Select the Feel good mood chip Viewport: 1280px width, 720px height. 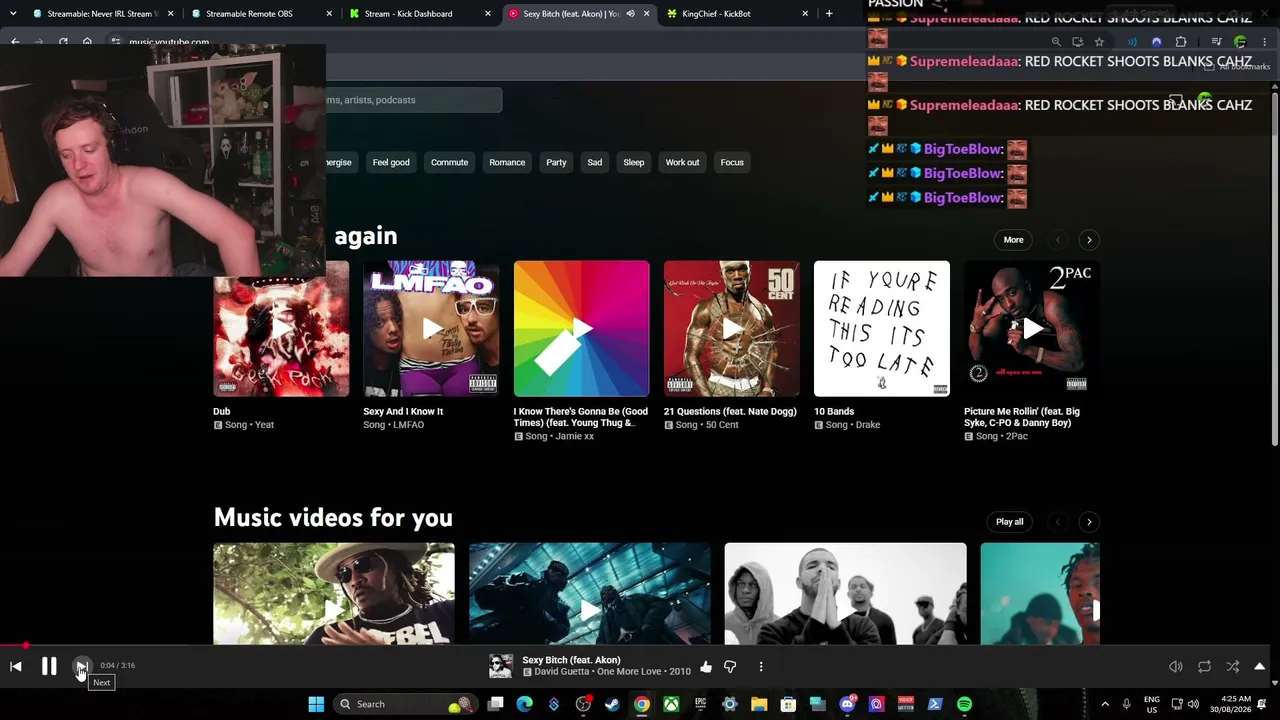pyautogui.click(x=391, y=162)
